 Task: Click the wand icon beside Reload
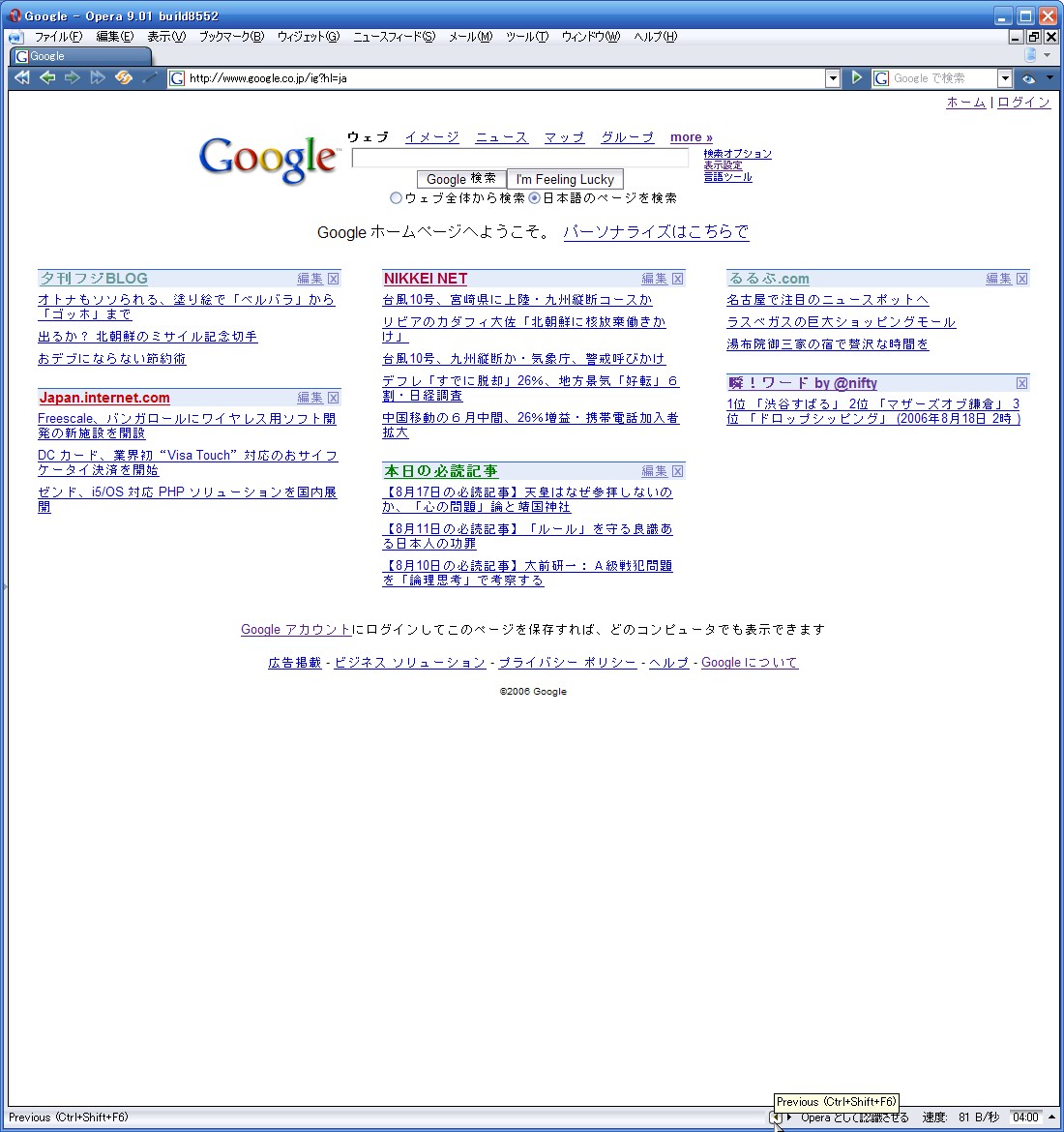[149, 78]
